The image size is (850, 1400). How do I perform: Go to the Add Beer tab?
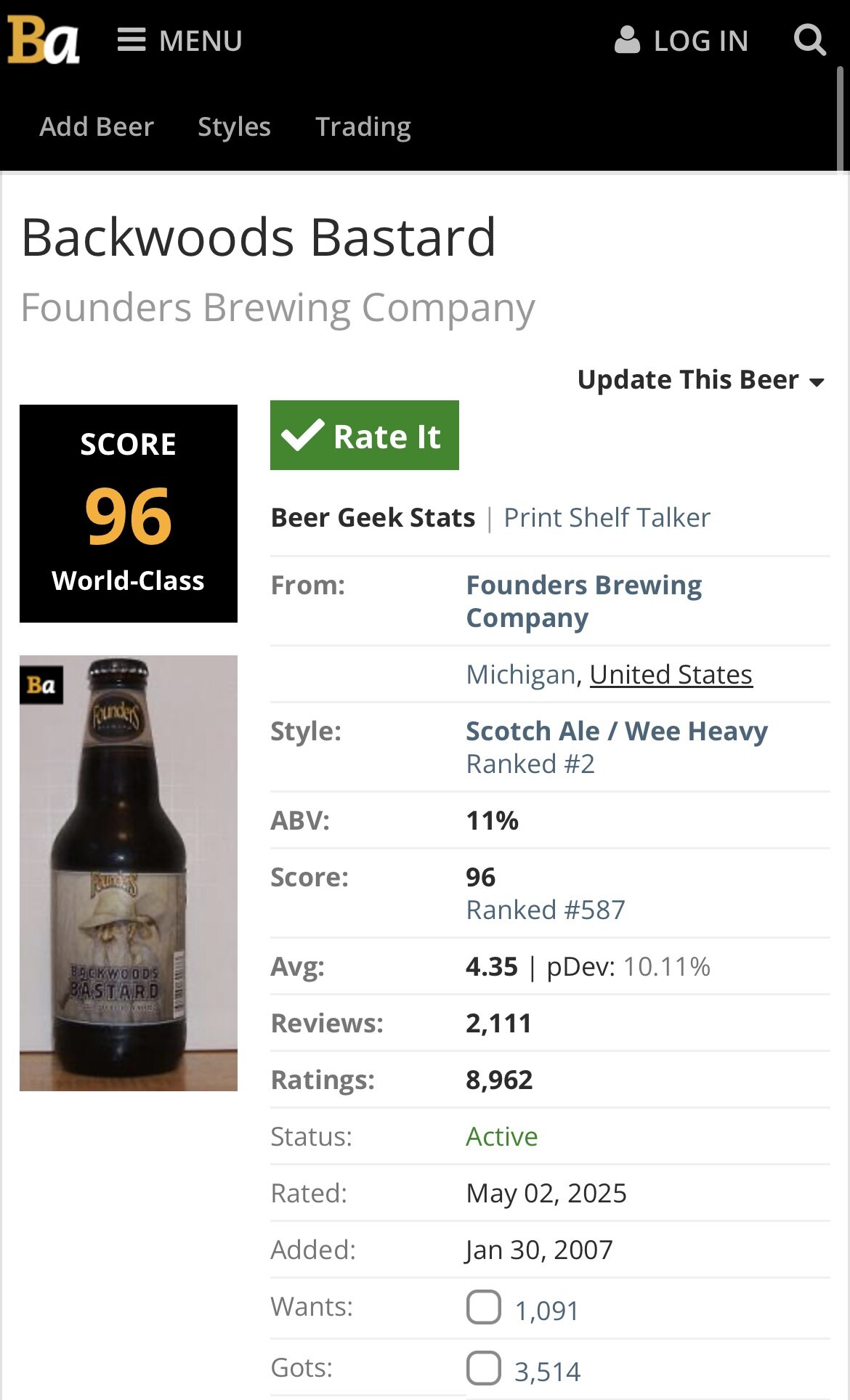click(x=97, y=126)
